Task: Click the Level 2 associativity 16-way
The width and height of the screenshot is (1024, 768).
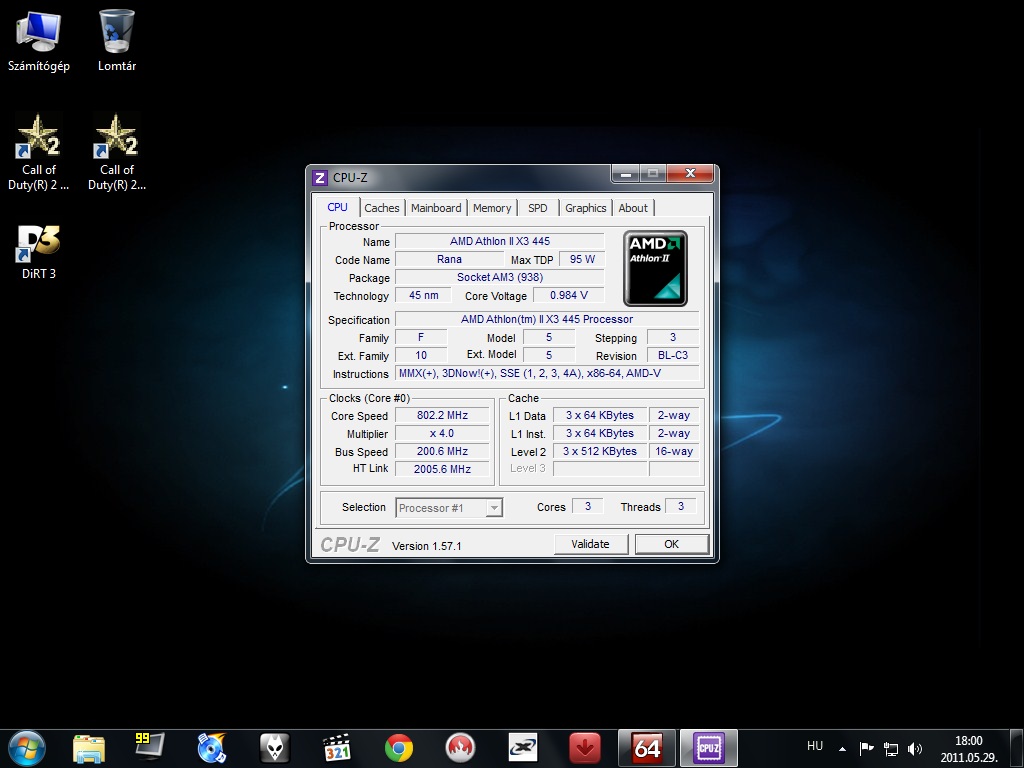Action: point(674,451)
